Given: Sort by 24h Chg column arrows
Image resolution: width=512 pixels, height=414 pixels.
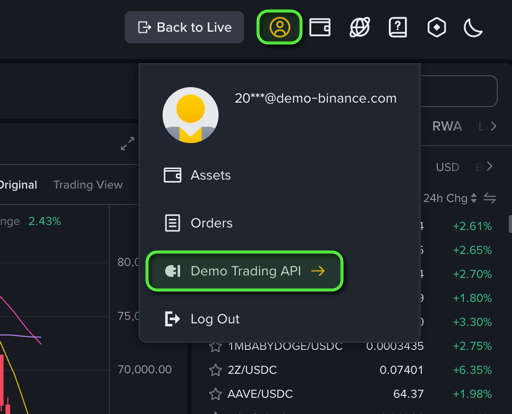Looking at the screenshot, I should [x=474, y=198].
